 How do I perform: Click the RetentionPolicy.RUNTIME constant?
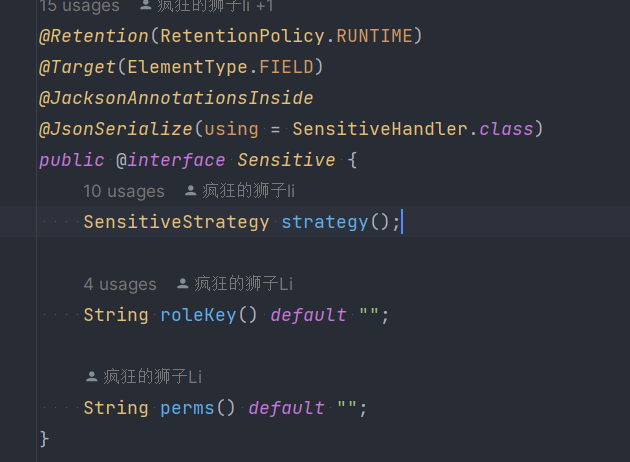click(286, 36)
